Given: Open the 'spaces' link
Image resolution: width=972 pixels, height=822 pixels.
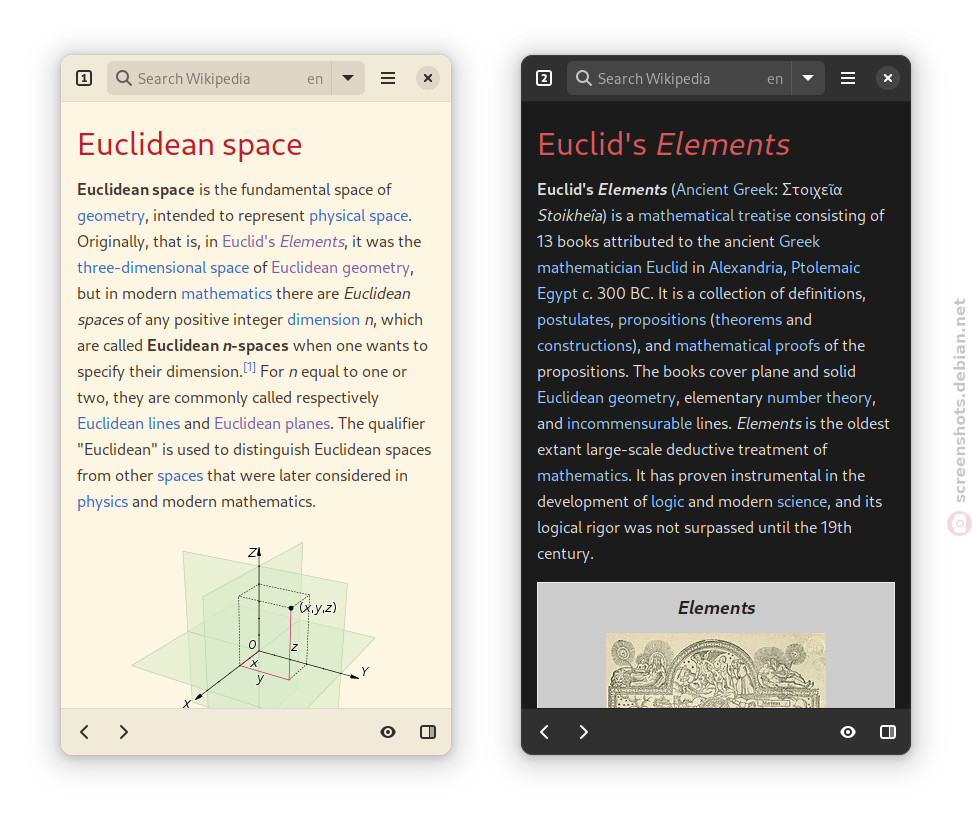Looking at the screenshot, I should click(x=180, y=476).
